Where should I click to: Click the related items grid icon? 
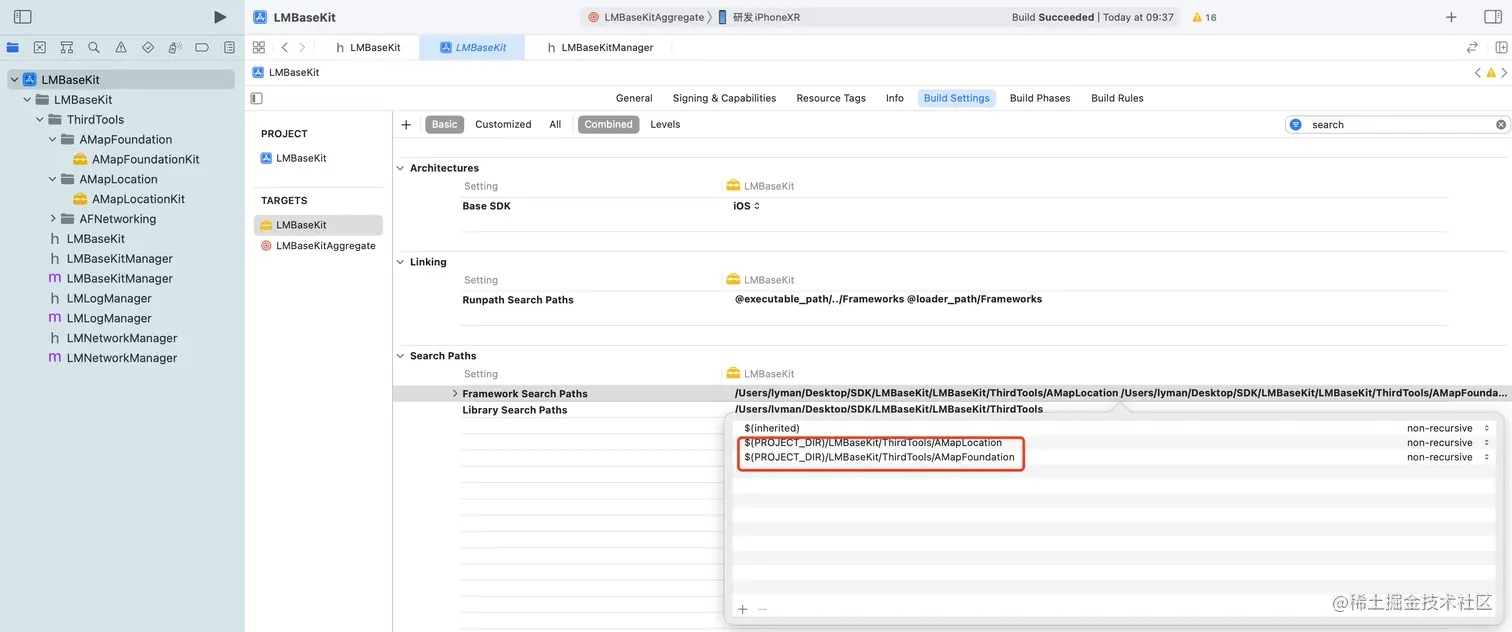[259, 47]
